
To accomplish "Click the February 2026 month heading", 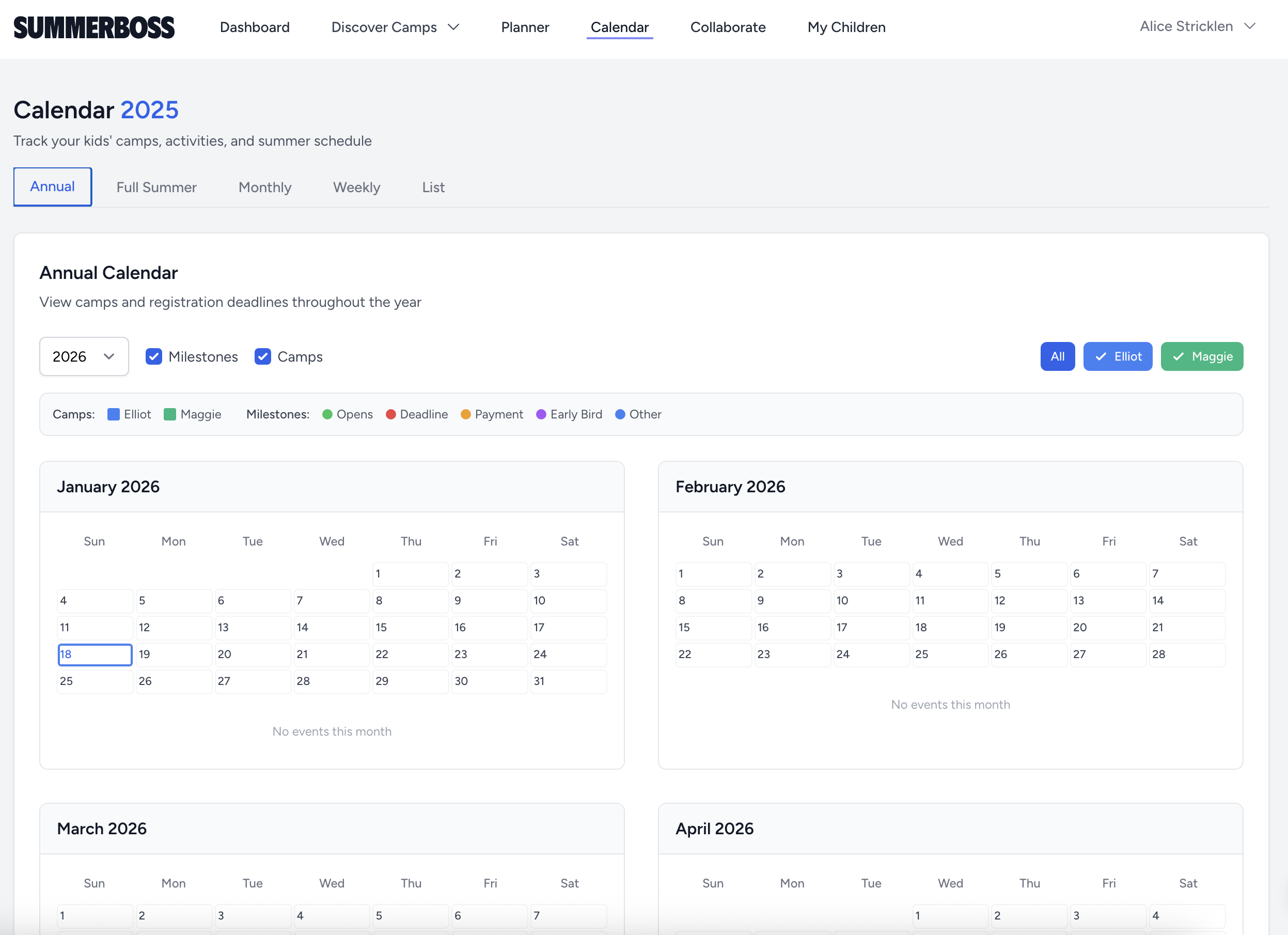I will [x=730, y=487].
